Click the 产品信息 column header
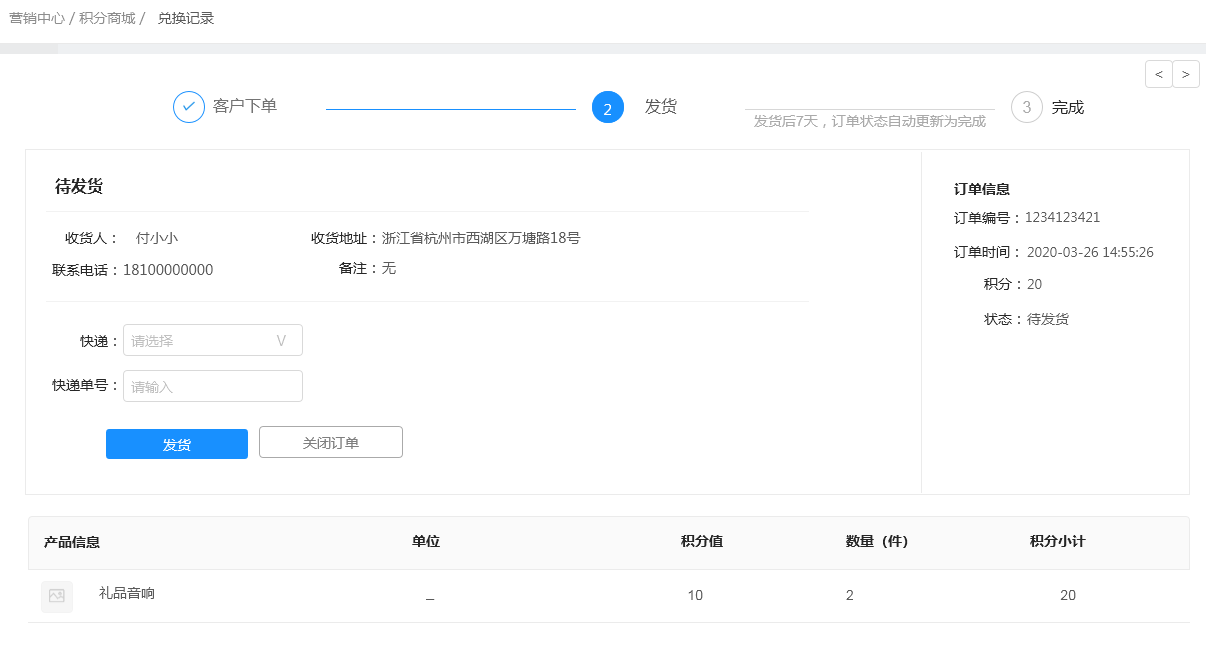Viewport: 1206px width, 654px height. pyautogui.click(x=72, y=542)
